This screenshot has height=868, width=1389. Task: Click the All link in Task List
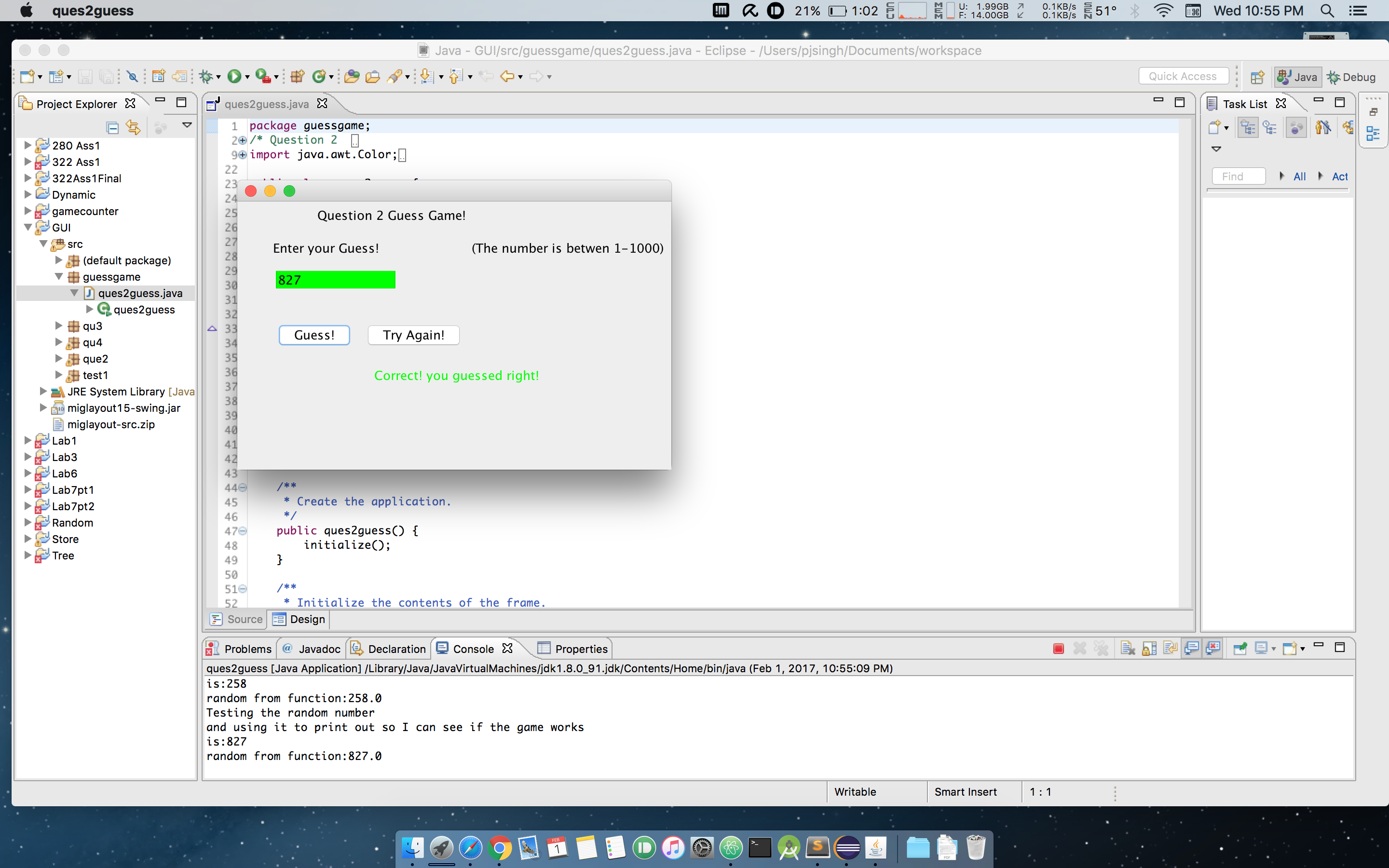(1299, 176)
